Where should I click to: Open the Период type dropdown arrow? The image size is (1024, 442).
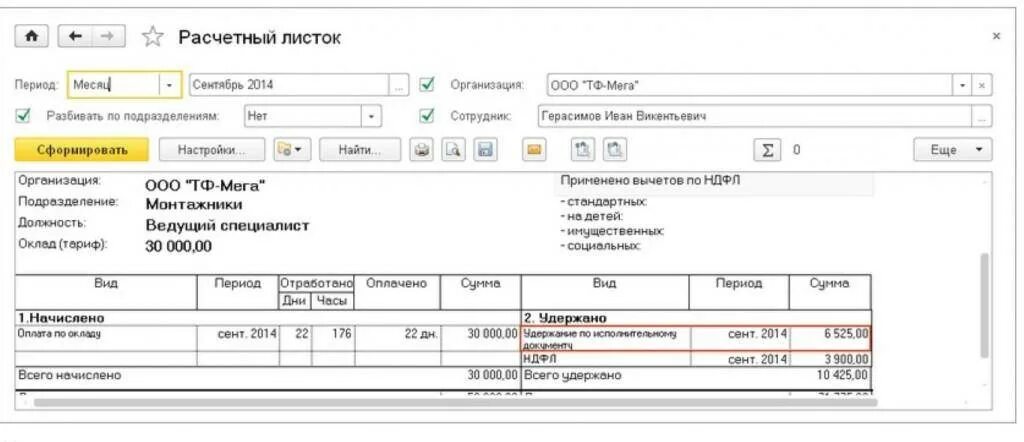[x=170, y=85]
